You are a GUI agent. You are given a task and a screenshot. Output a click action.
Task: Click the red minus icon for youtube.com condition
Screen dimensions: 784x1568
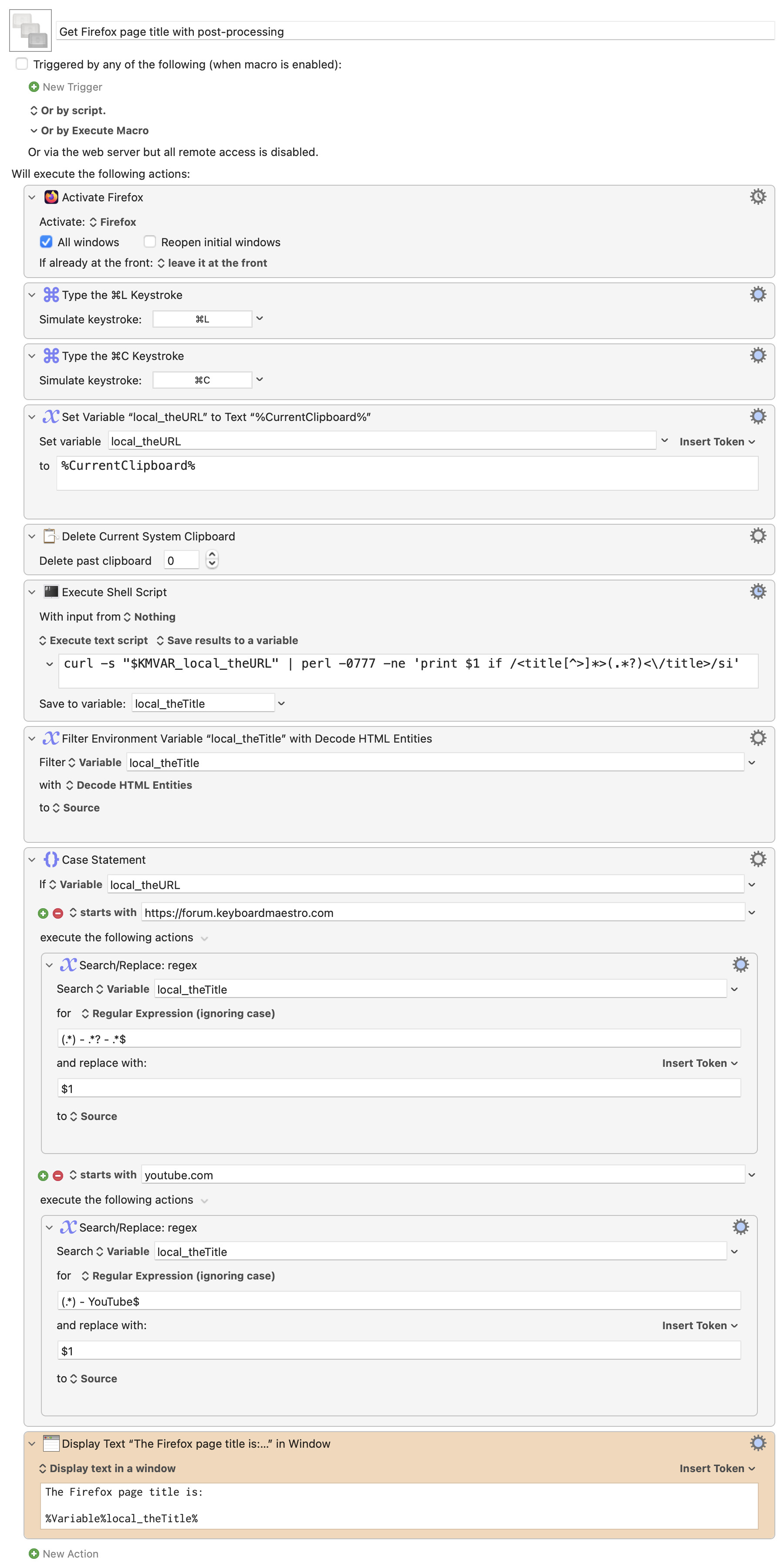tap(58, 1175)
